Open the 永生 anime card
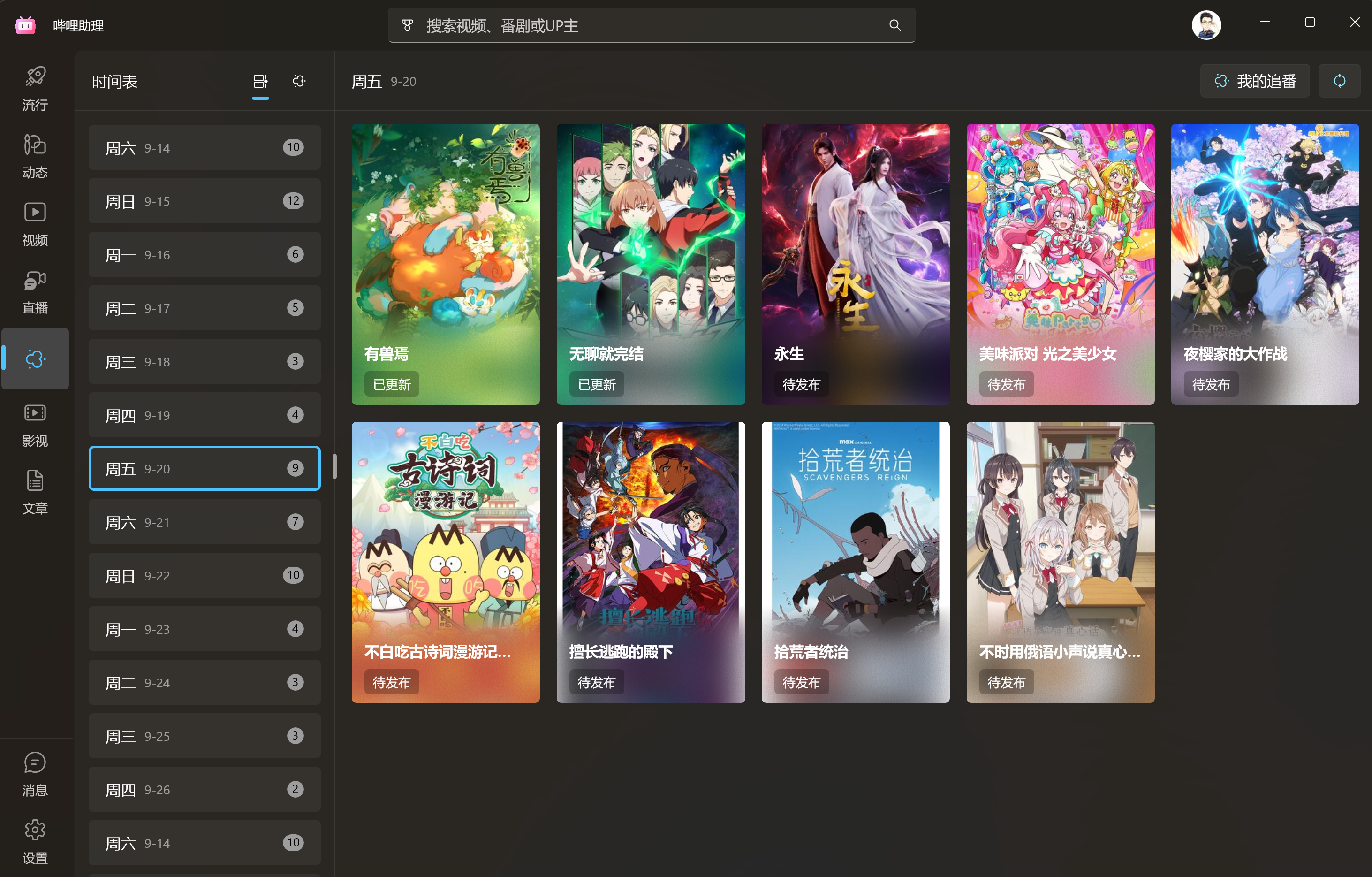 [x=856, y=264]
